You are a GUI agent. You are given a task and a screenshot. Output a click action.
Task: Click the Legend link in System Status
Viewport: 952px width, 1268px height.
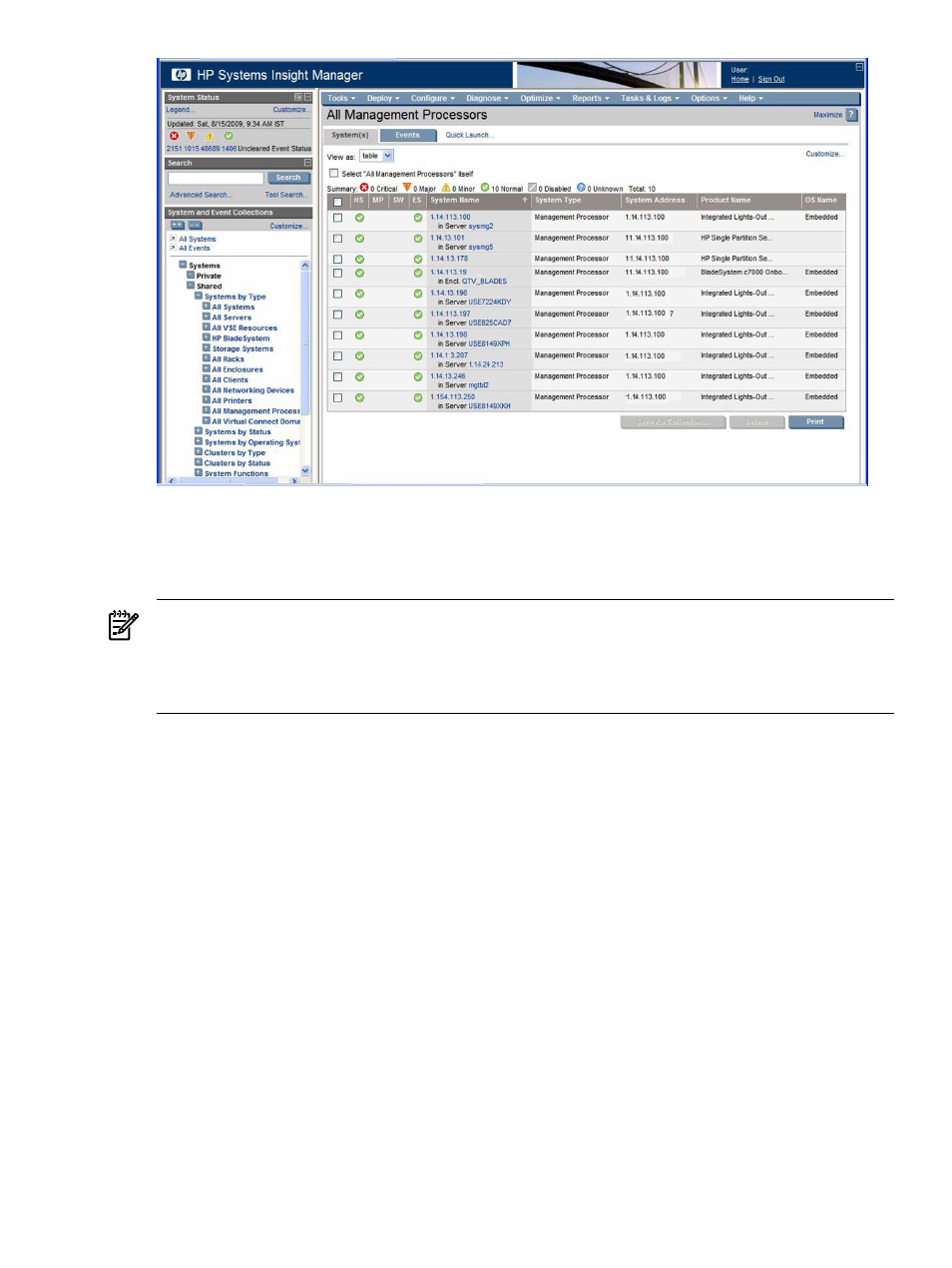click(181, 110)
